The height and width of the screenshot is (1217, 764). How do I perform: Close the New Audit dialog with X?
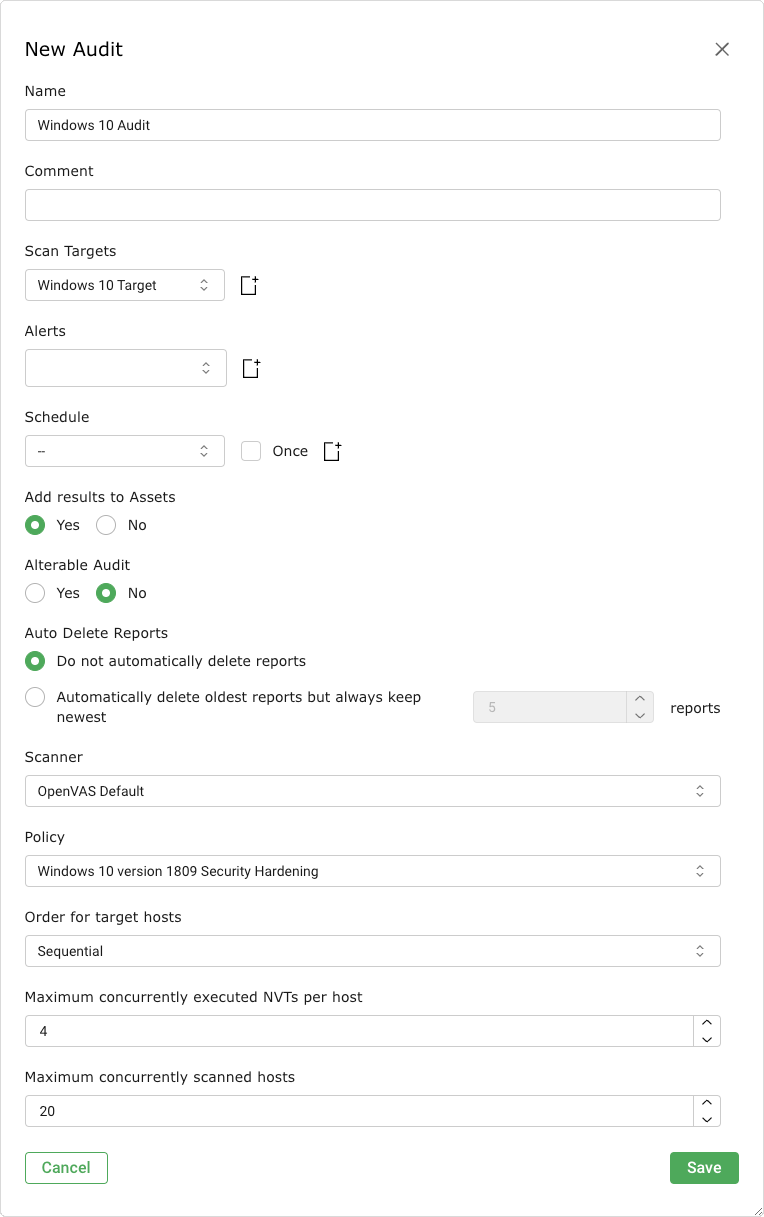pyautogui.click(x=722, y=50)
